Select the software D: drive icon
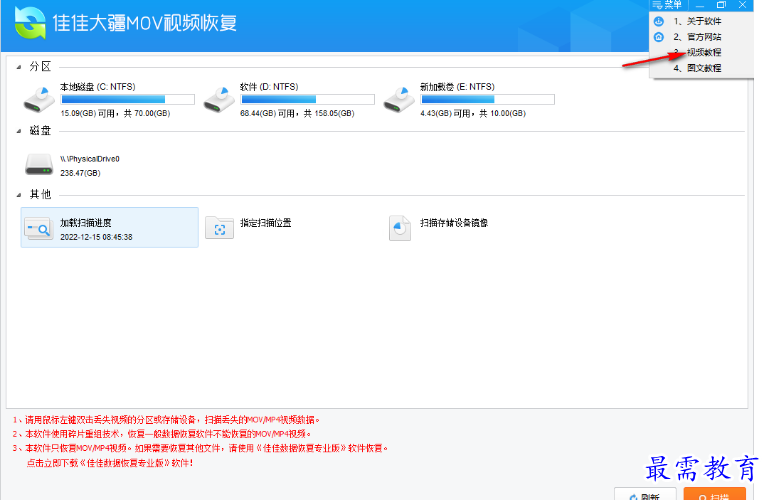Viewport: 767px width, 500px height. (219, 99)
